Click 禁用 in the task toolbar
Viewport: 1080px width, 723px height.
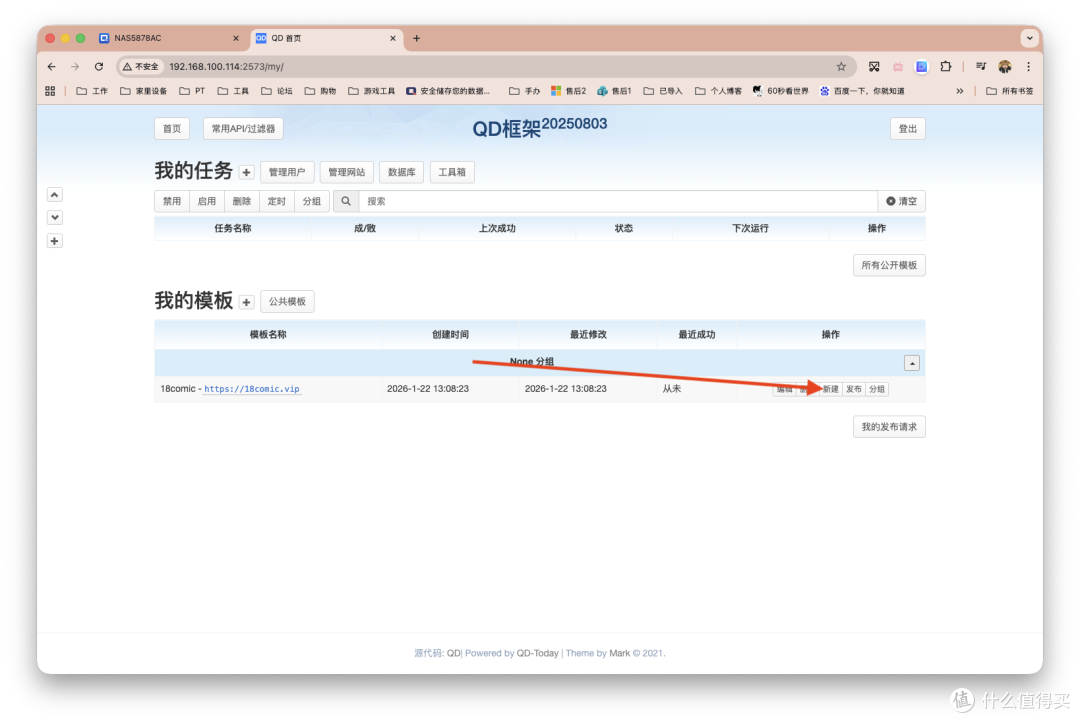172,201
